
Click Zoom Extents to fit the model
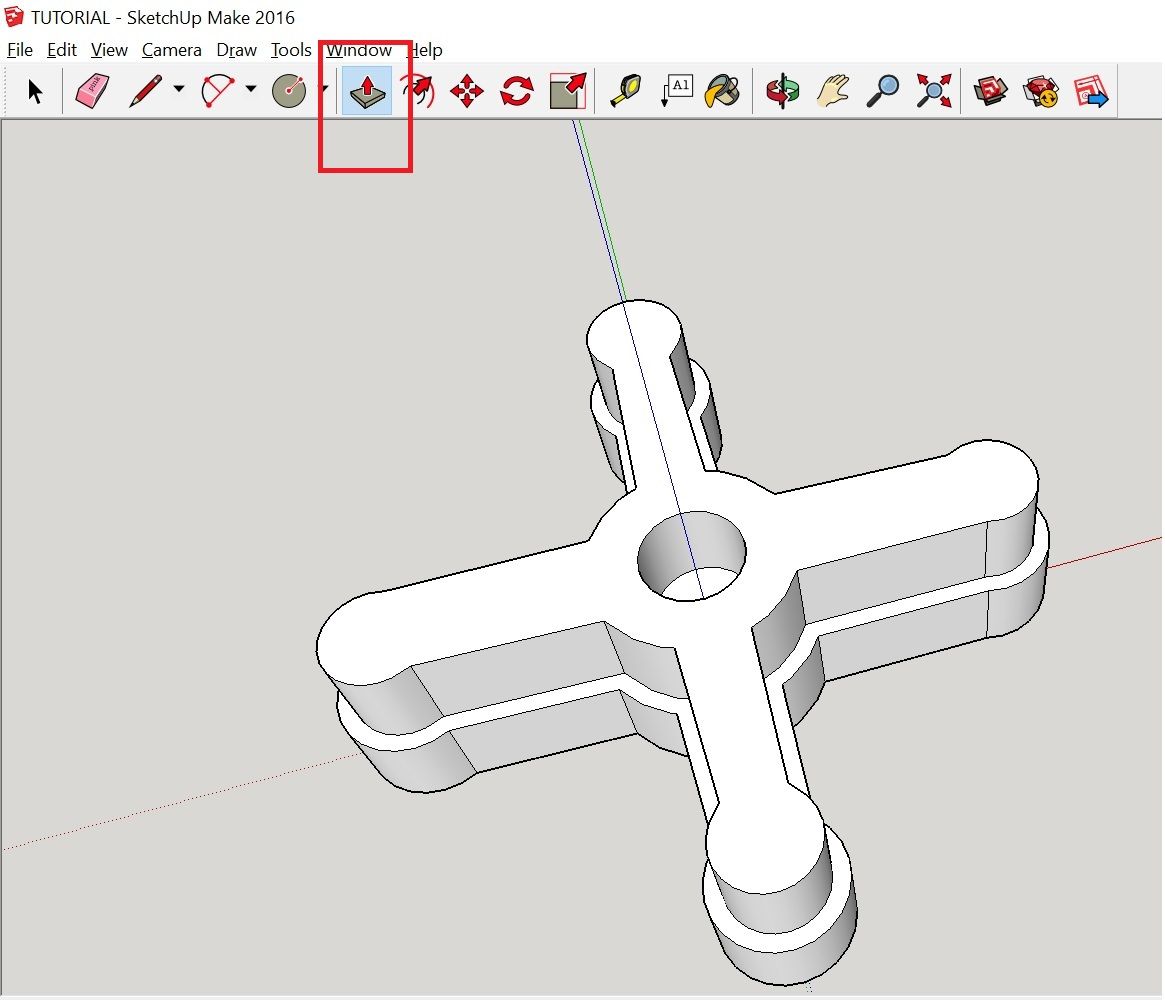(x=932, y=90)
